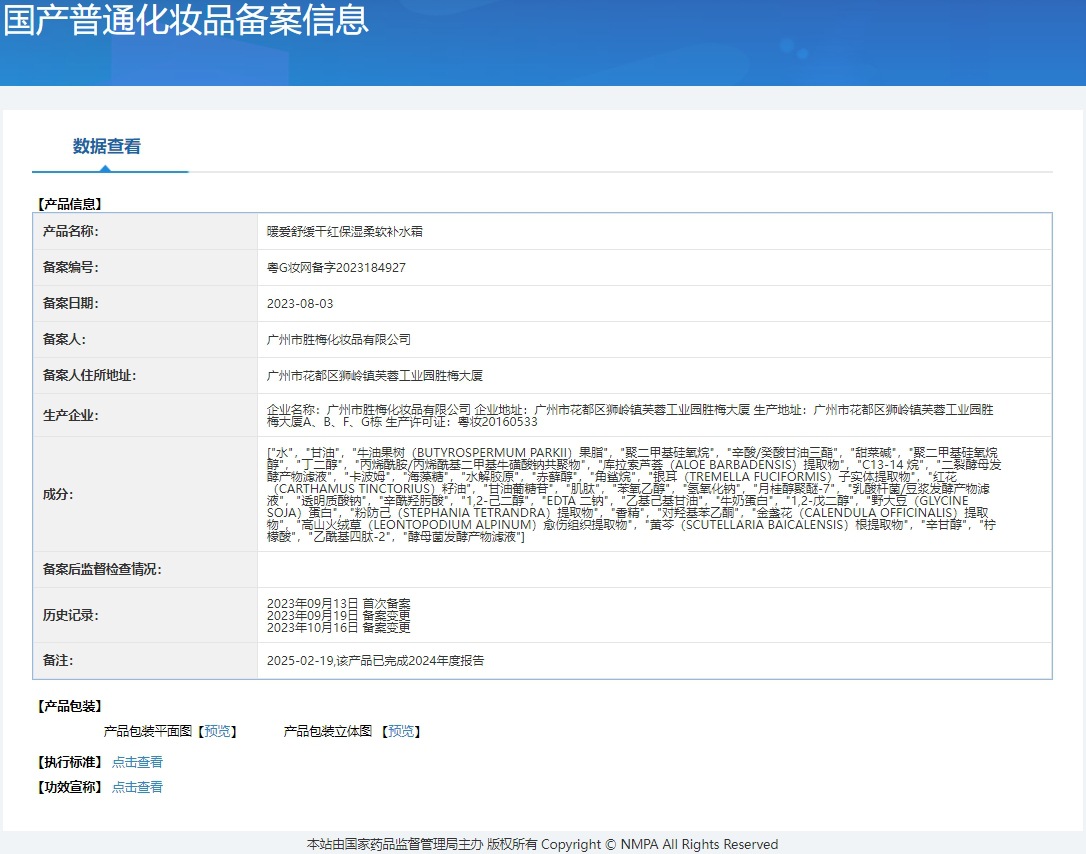
Task: Select history entry 2023年10月16日 备案变更
Action: click(x=338, y=628)
